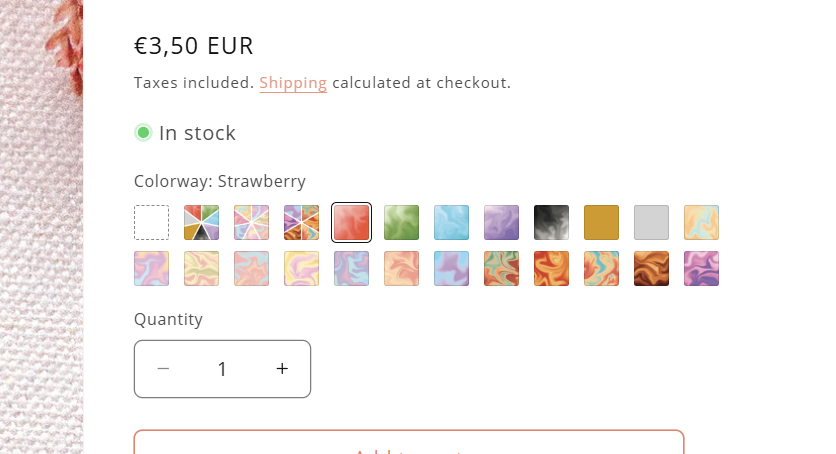The height and width of the screenshot is (454, 836).
Task: Select the purple-orange pinwheel swatch
Action: click(x=301, y=222)
